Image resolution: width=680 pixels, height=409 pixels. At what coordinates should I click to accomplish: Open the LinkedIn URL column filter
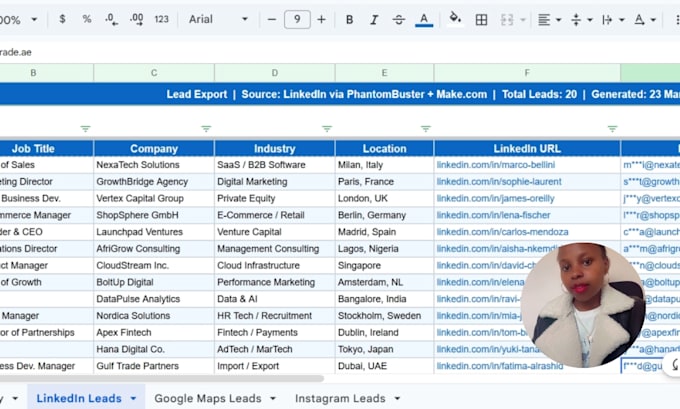(x=612, y=129)
